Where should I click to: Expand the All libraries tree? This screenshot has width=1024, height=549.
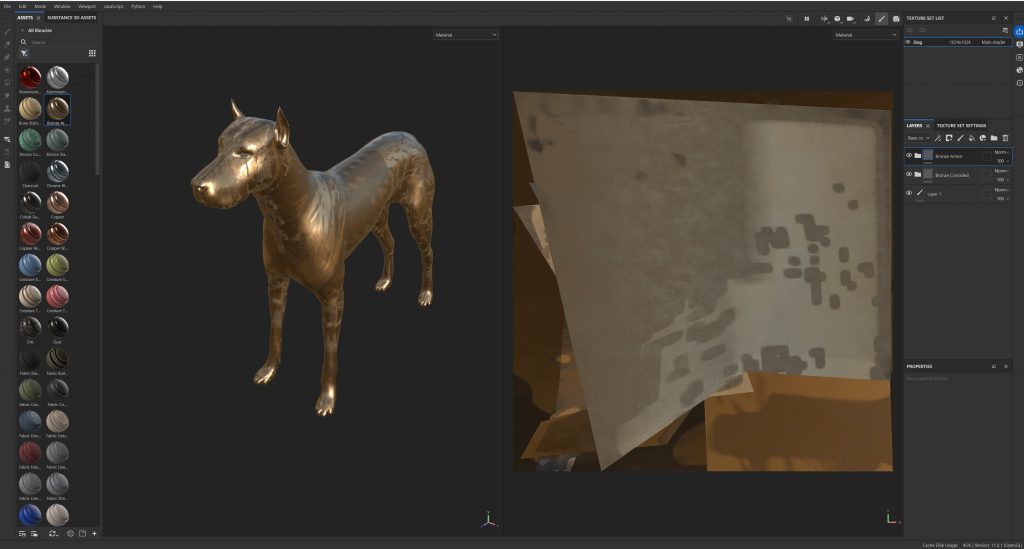point(22,30)
